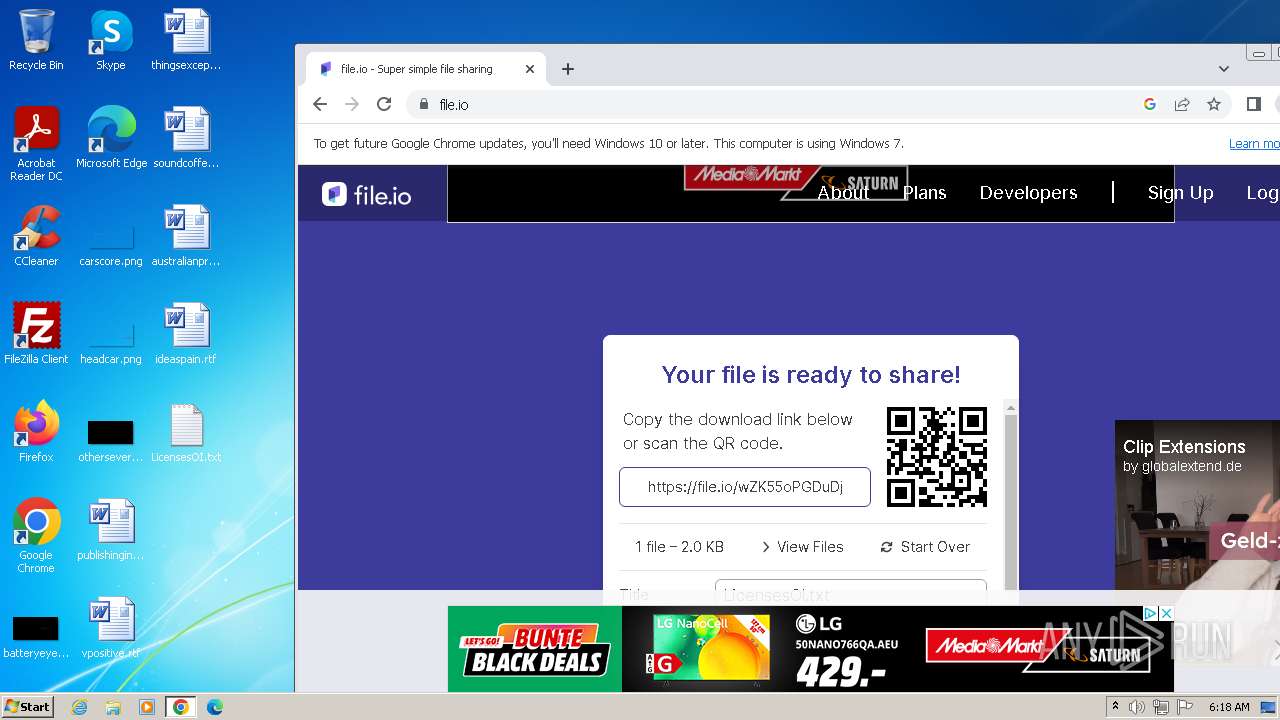This screenshot has height=720, width=1280.
Task: Close the bottom banner ad
Action: (1164, 613)
